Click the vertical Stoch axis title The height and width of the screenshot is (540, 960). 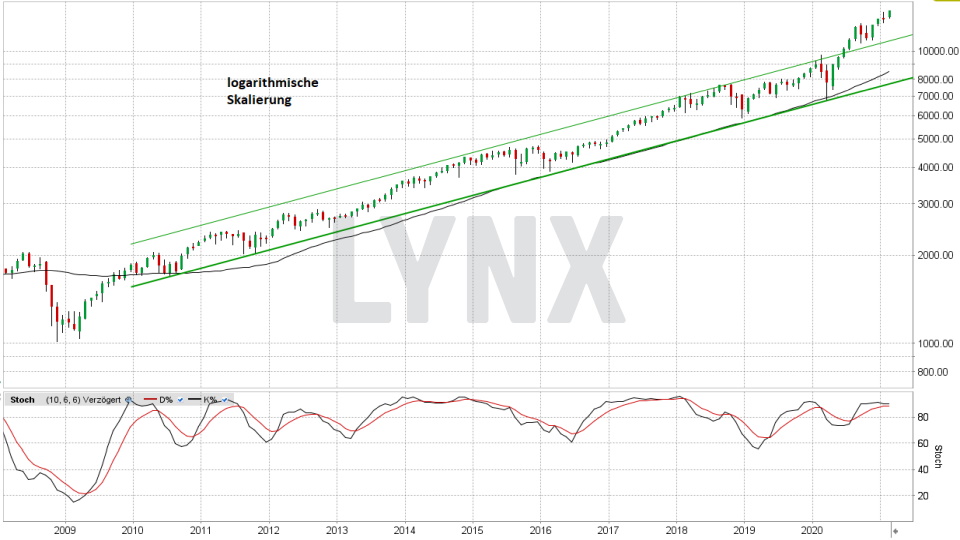[937, 457]
